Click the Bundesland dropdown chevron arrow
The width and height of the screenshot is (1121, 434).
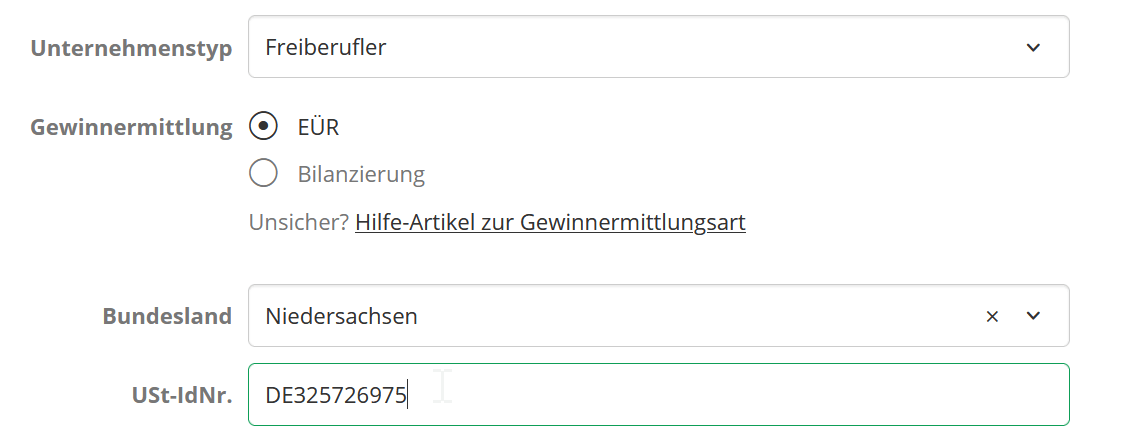[1033, 316]
